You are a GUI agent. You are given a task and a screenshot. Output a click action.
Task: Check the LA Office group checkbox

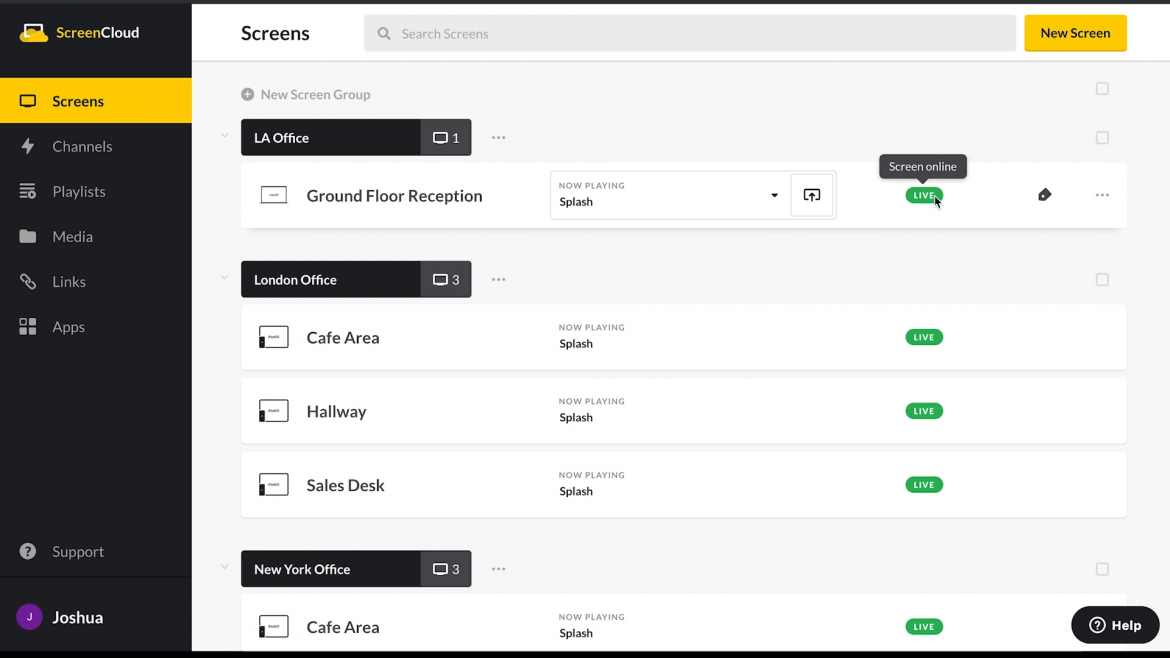click(x=1102, y=137)
